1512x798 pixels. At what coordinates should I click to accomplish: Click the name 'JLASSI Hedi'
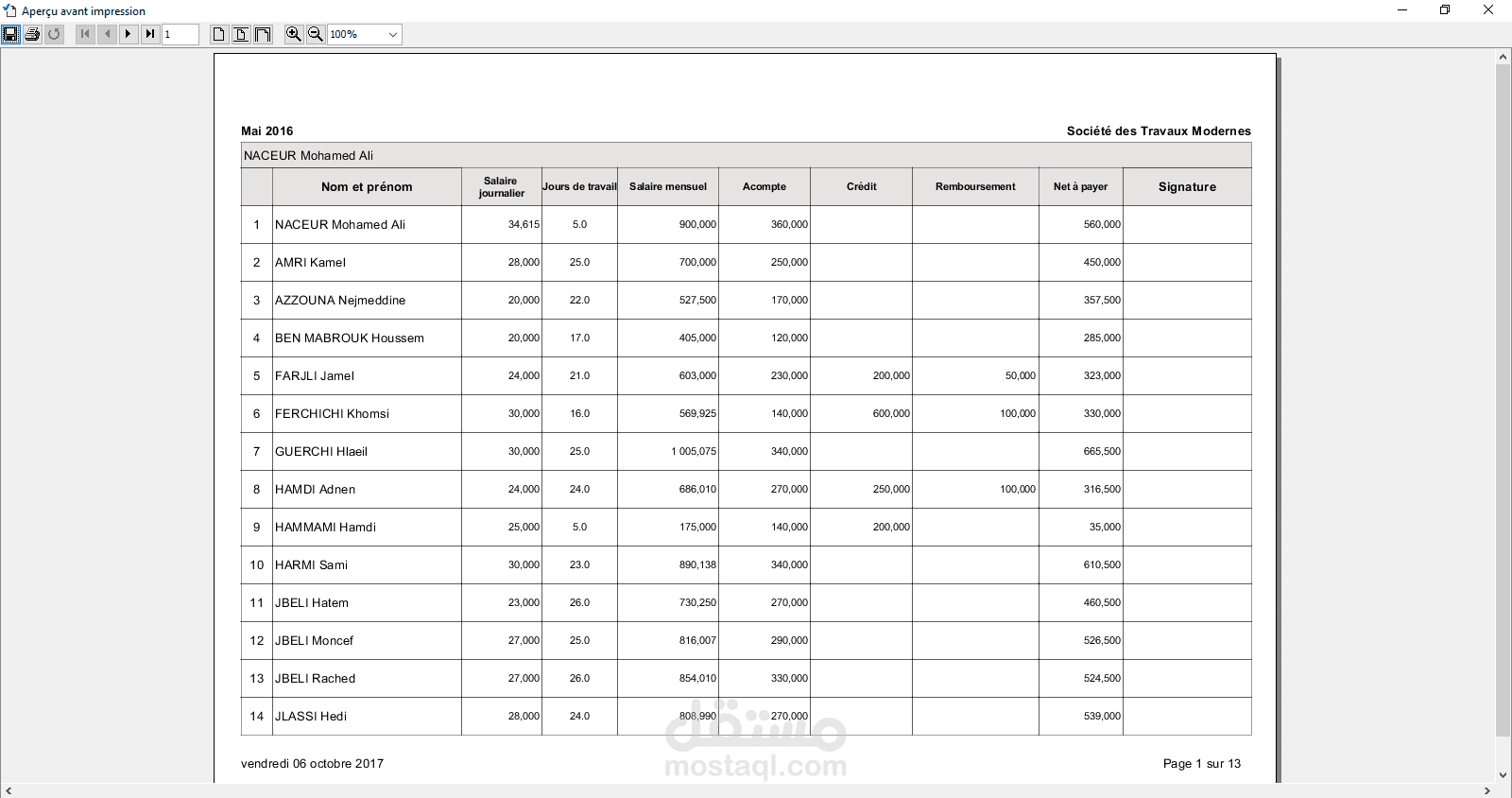tap(311, 716)
